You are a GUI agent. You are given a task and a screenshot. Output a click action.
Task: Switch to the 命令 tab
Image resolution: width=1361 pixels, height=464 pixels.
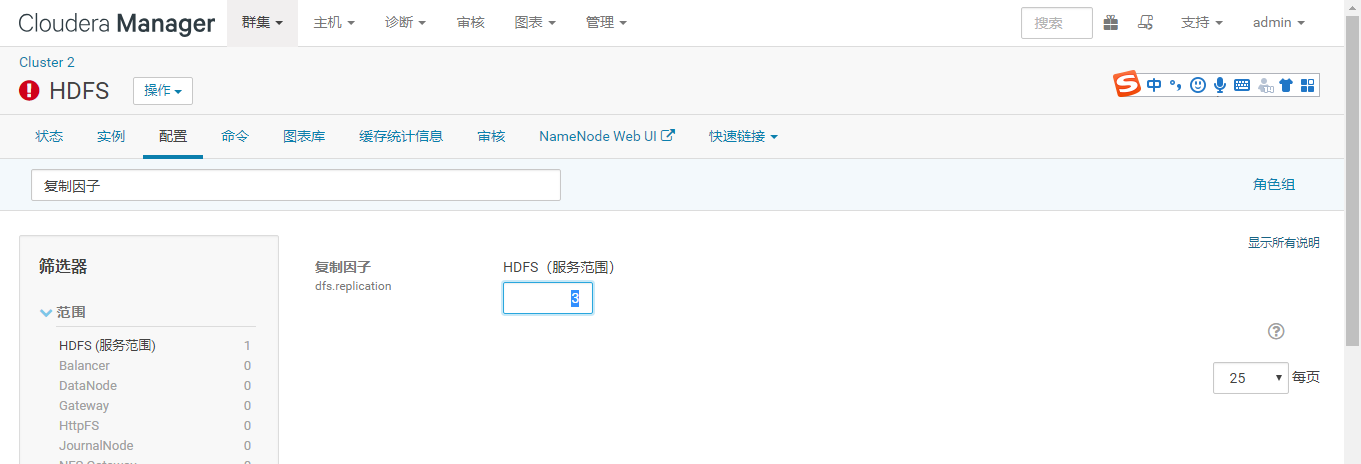click(235, 136)
